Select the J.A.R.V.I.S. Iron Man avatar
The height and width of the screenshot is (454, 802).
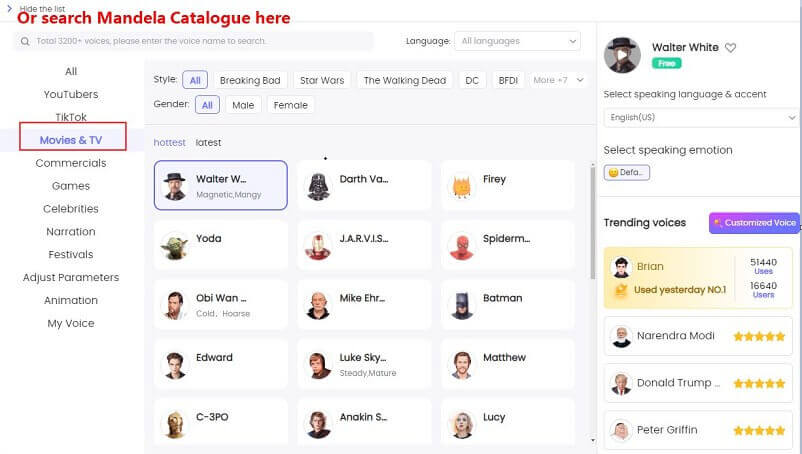(318, 245)
